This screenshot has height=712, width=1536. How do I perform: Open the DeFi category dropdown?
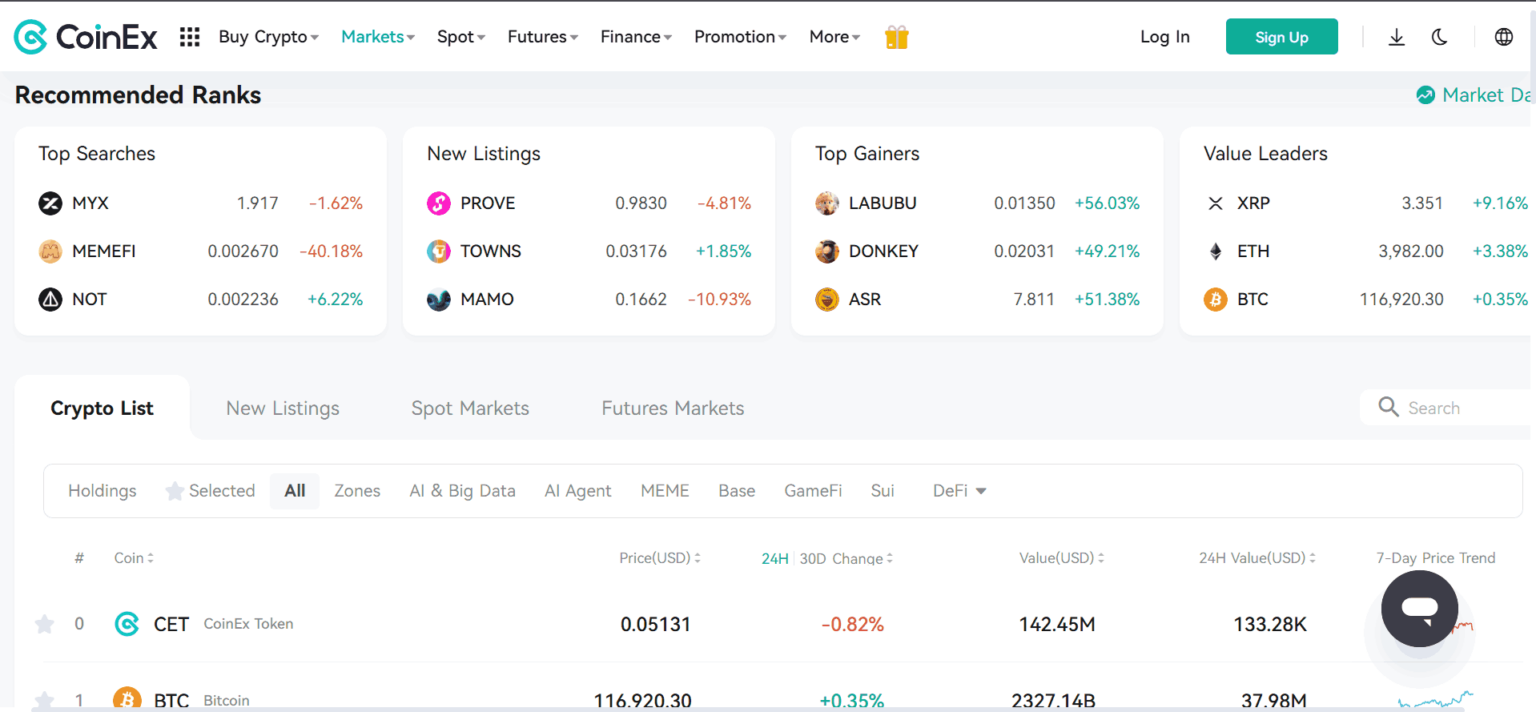[x=958, y=491]
